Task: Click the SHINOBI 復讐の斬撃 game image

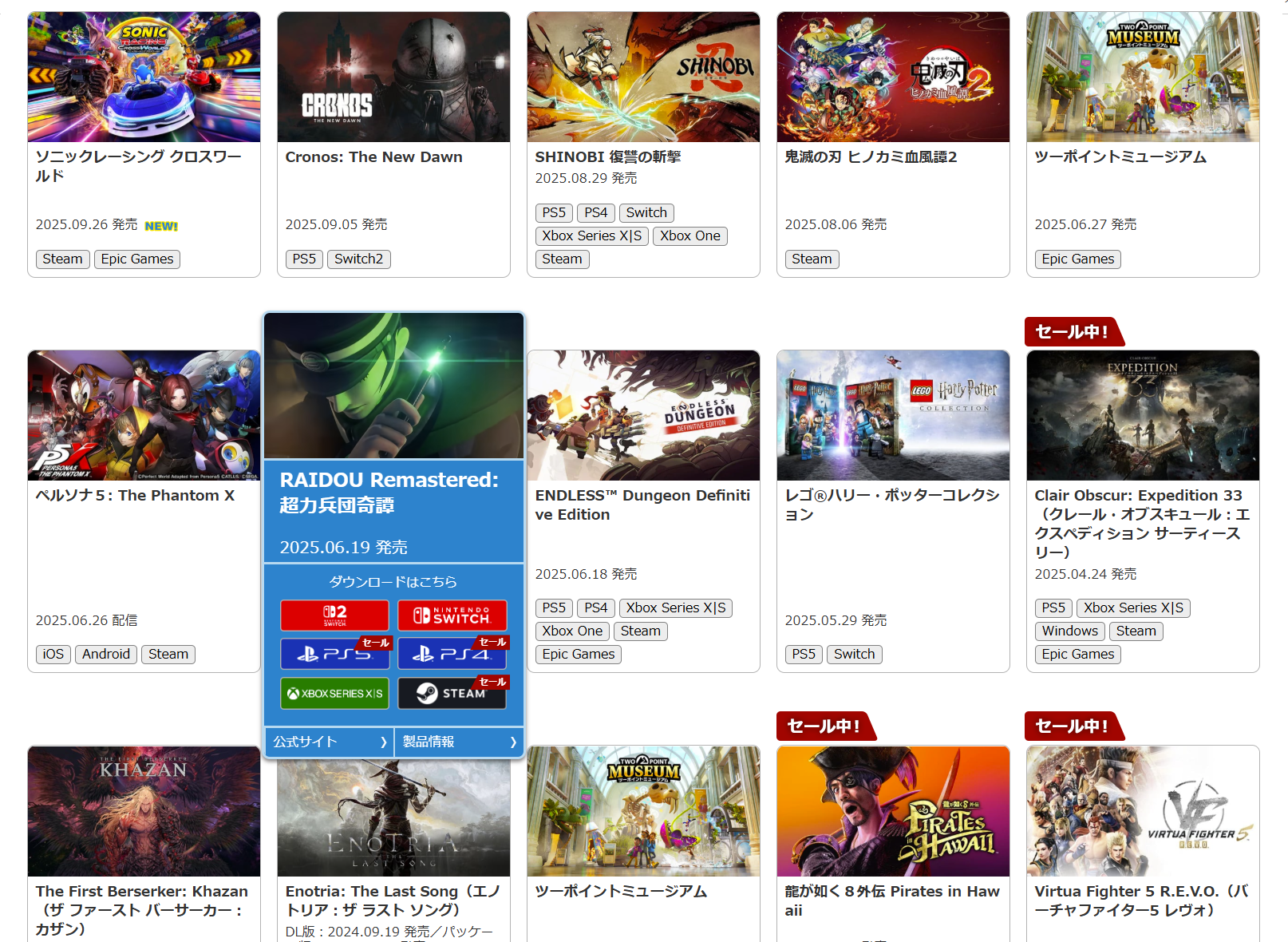Action: point(643,77)
